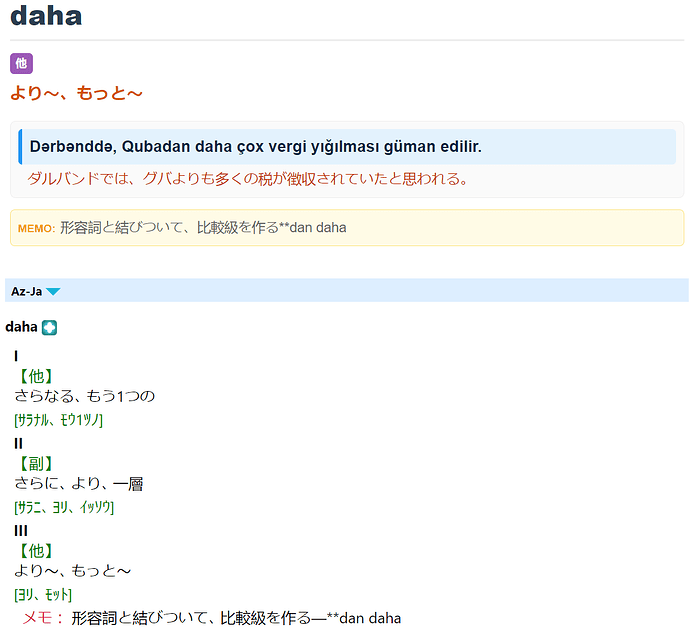Click the Azerbaijani example sentence starting Dərbənddə
690x633 pixels.
pyautogui.click(x=255, y=147)
